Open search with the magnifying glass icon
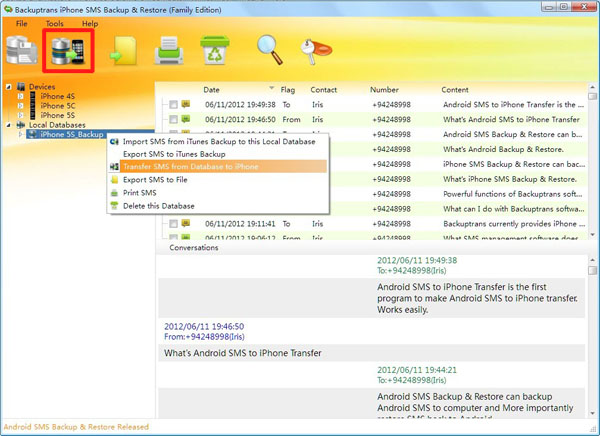Image resolution: width=600 pixels, height=436 pixels. (270, 49)
